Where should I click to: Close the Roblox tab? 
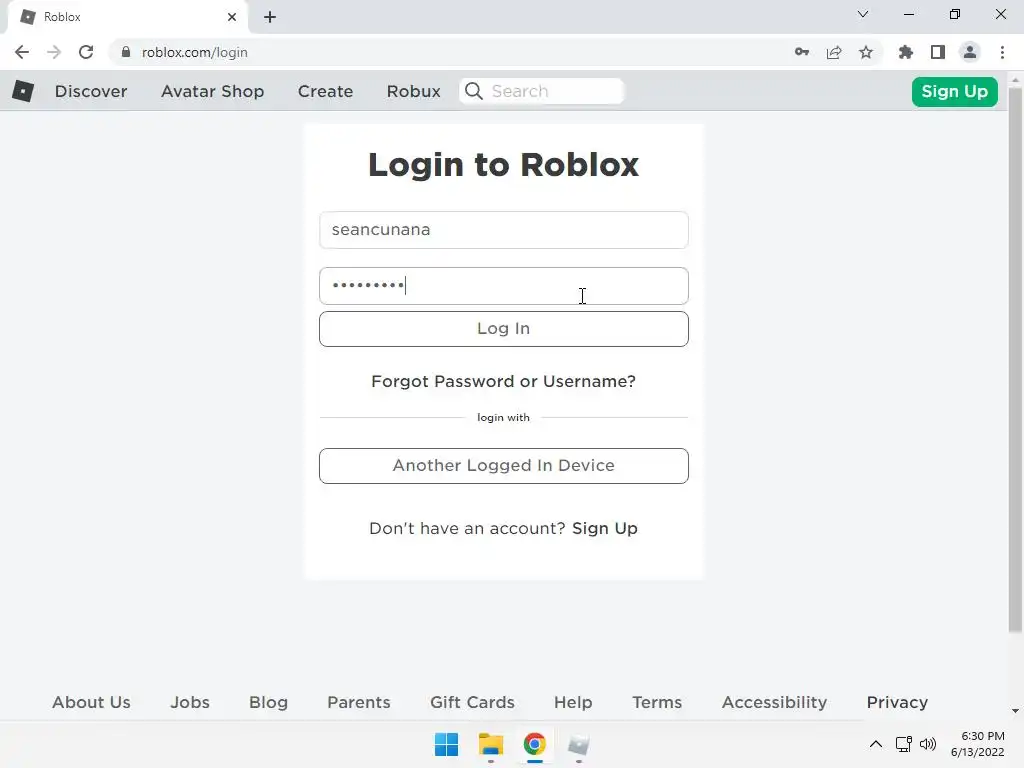[x=232, y=17]
